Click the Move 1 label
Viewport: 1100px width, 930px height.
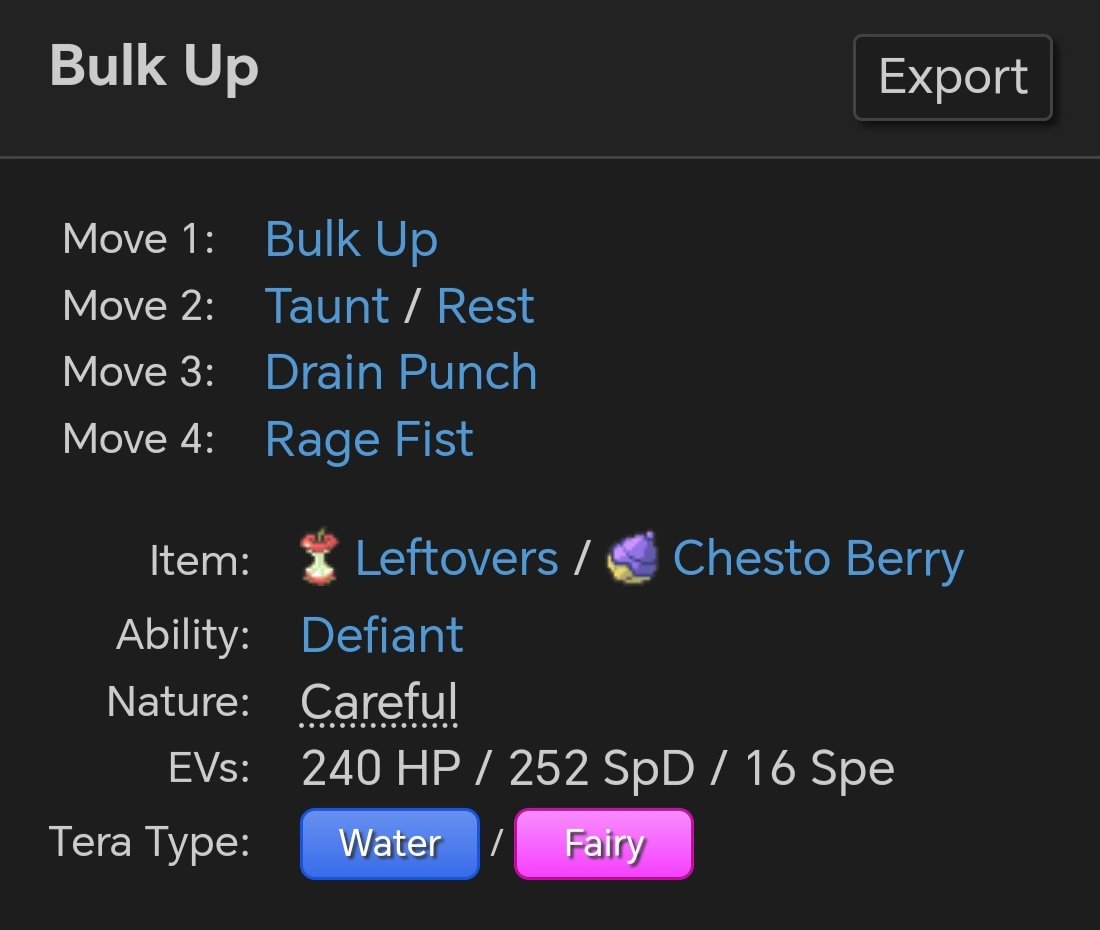click(x=138, y=240)
